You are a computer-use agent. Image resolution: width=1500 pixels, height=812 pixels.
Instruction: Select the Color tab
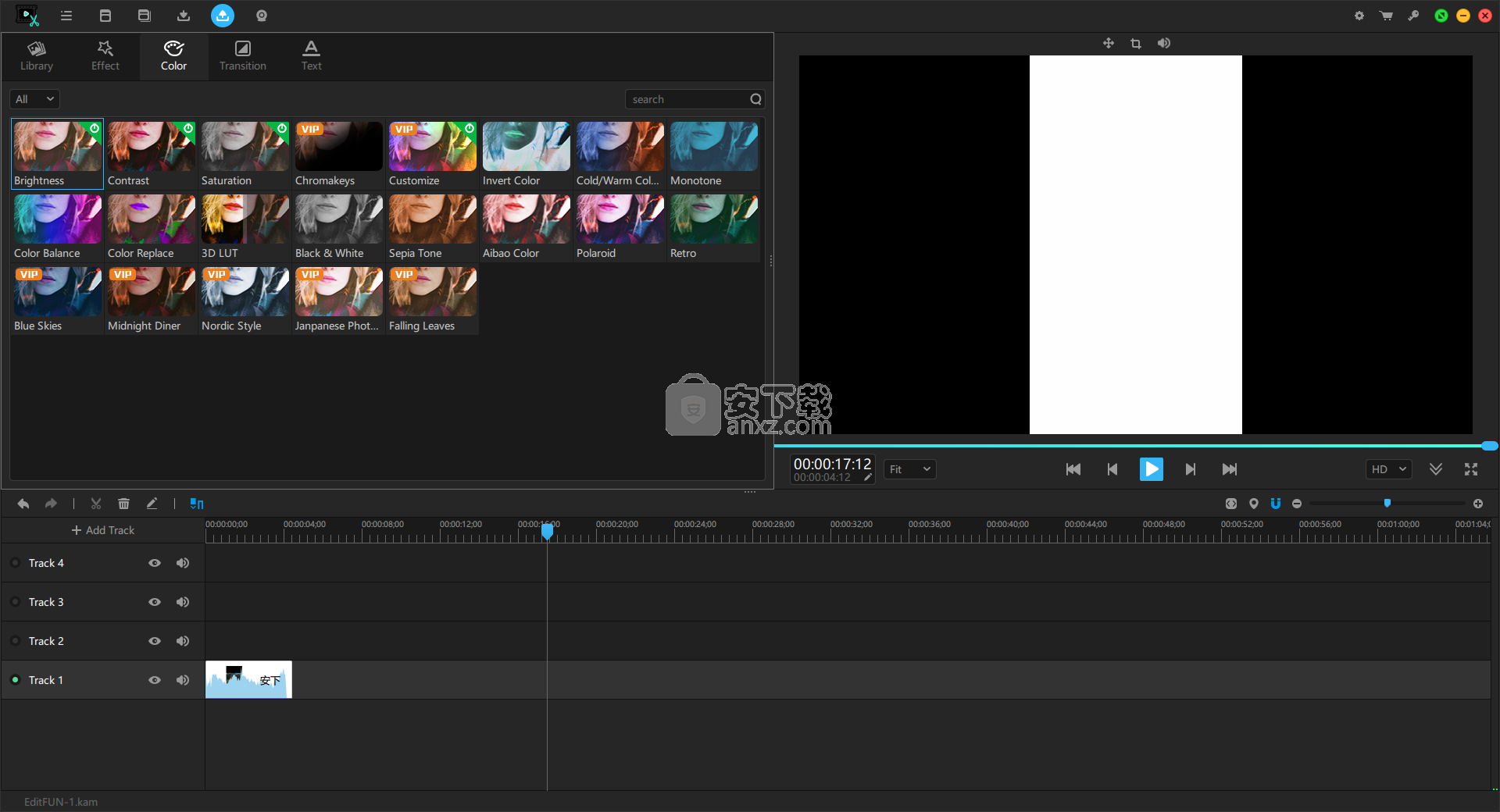(x=174, y=56)
